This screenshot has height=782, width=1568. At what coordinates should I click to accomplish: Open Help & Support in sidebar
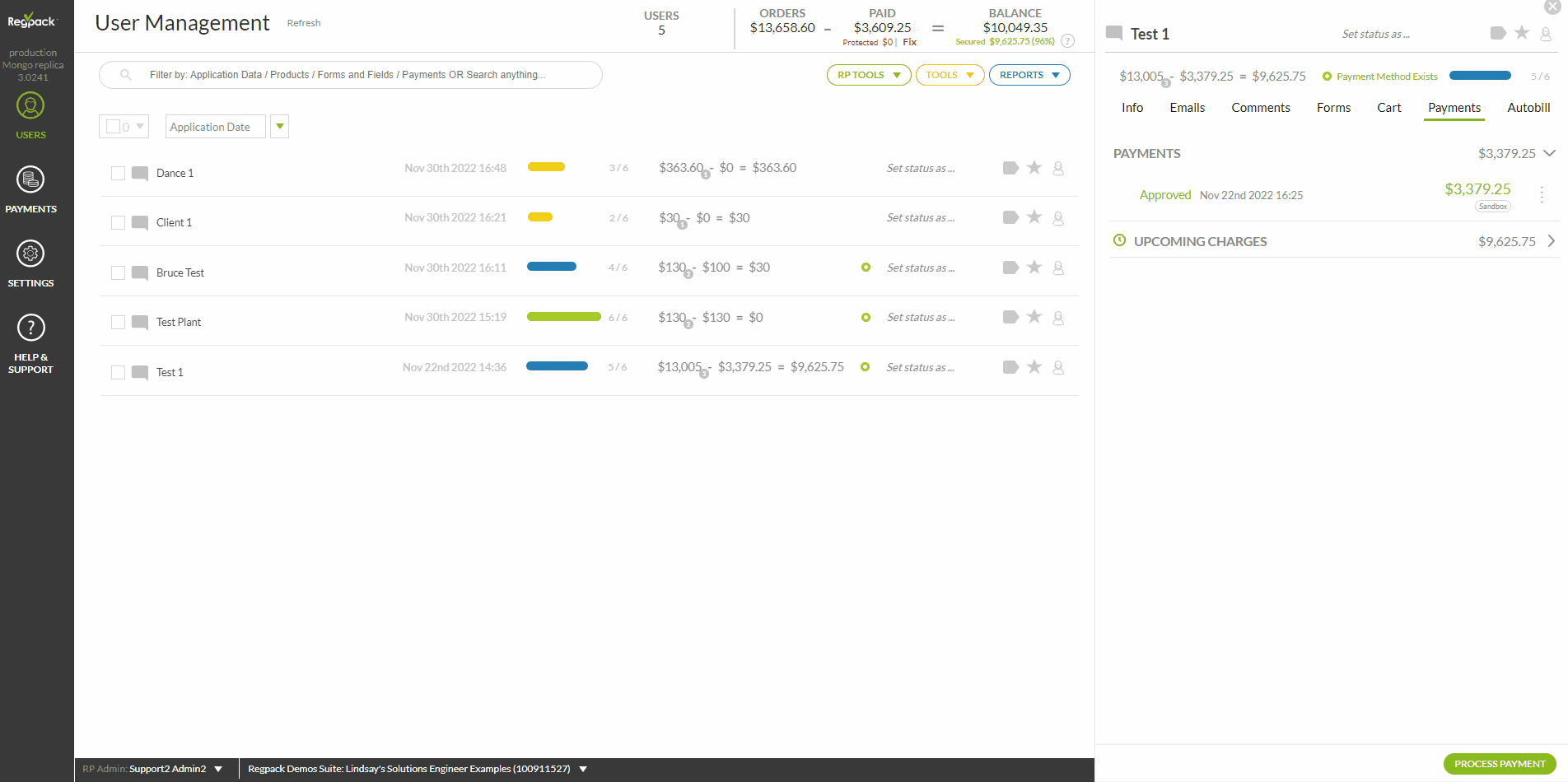point(30,344)
